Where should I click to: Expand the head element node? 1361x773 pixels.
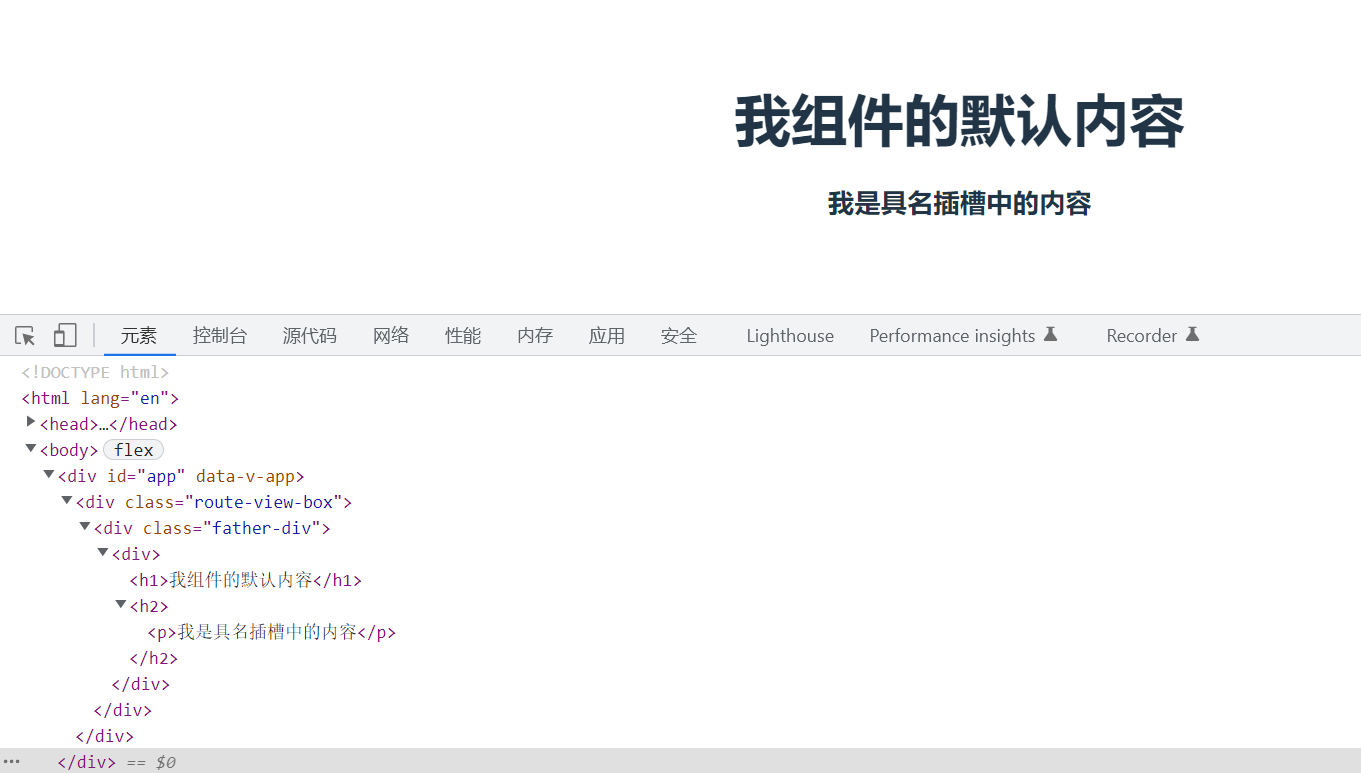30,421
